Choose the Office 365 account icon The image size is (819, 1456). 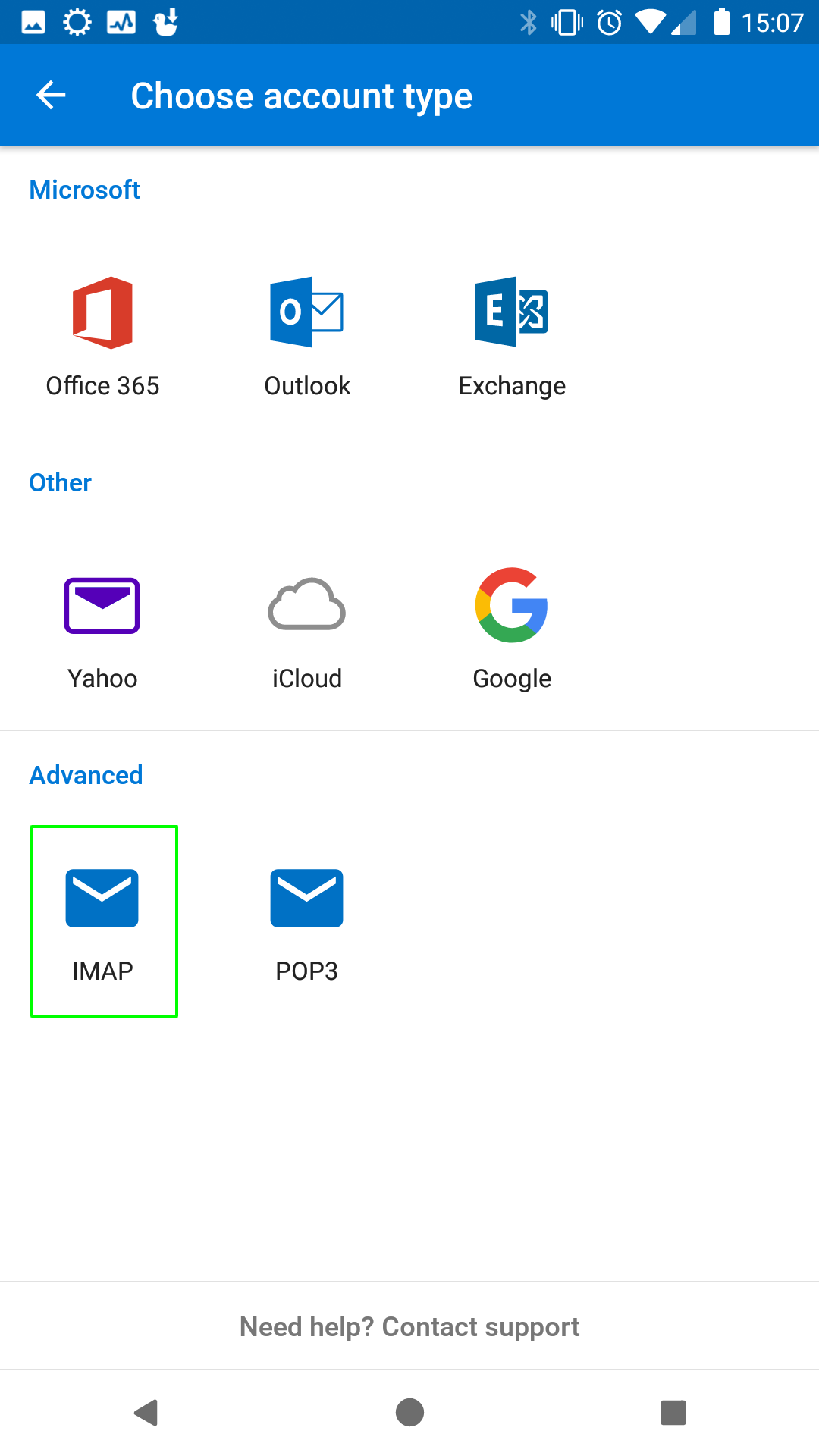[x=102, y=312]
